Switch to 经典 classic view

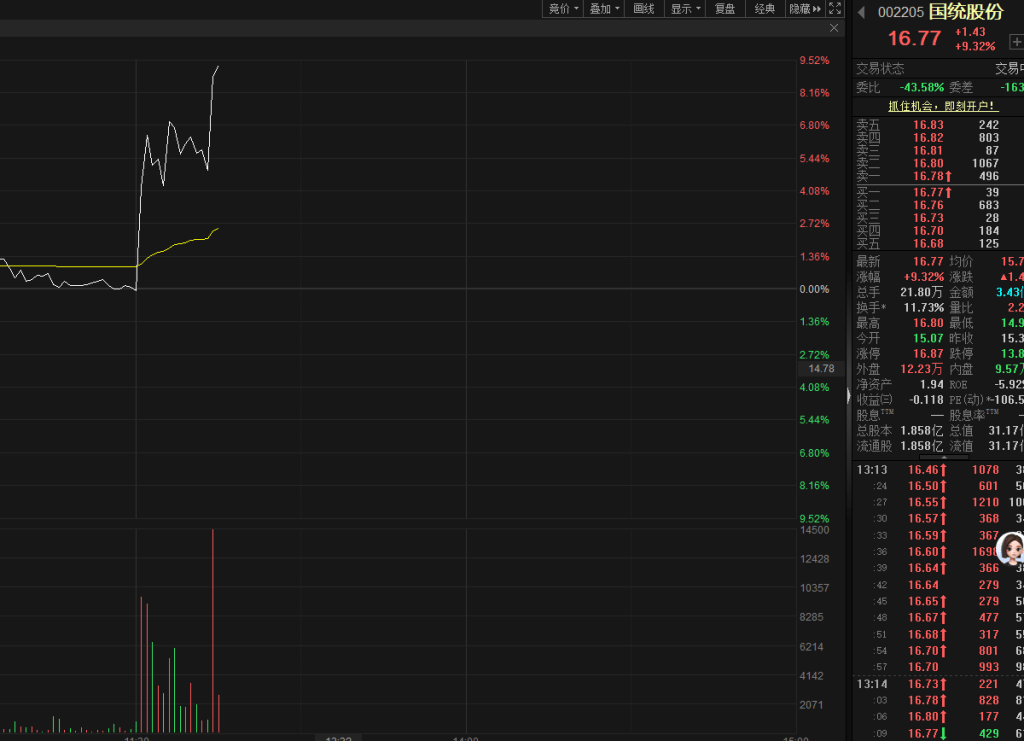(x=765, y=9)
